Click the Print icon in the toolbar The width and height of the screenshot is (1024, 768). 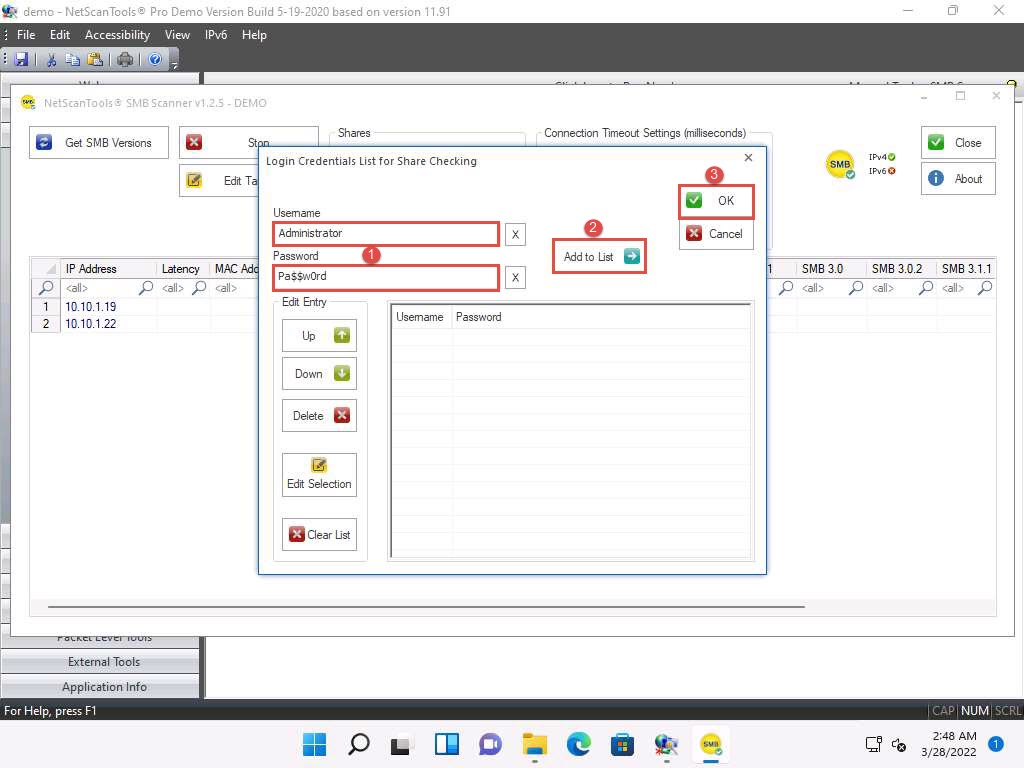point(125,59)
